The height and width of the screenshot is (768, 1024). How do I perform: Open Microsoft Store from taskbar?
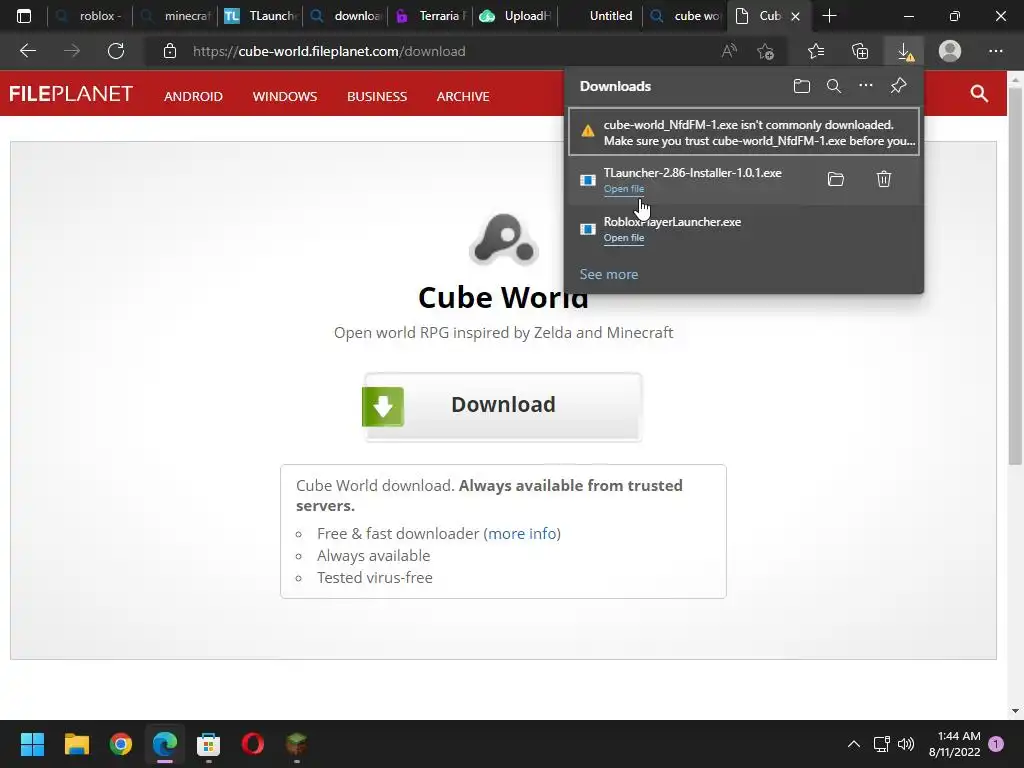pos(208,744)
